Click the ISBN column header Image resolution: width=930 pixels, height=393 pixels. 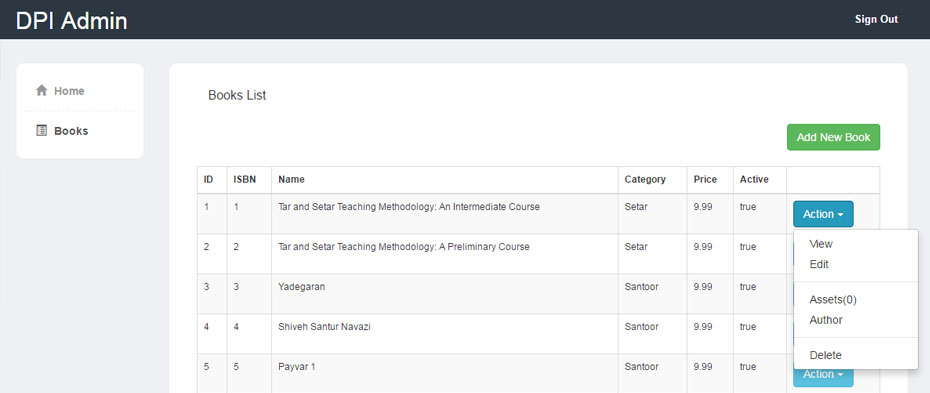pyautogui.click(x=244, y=179)
